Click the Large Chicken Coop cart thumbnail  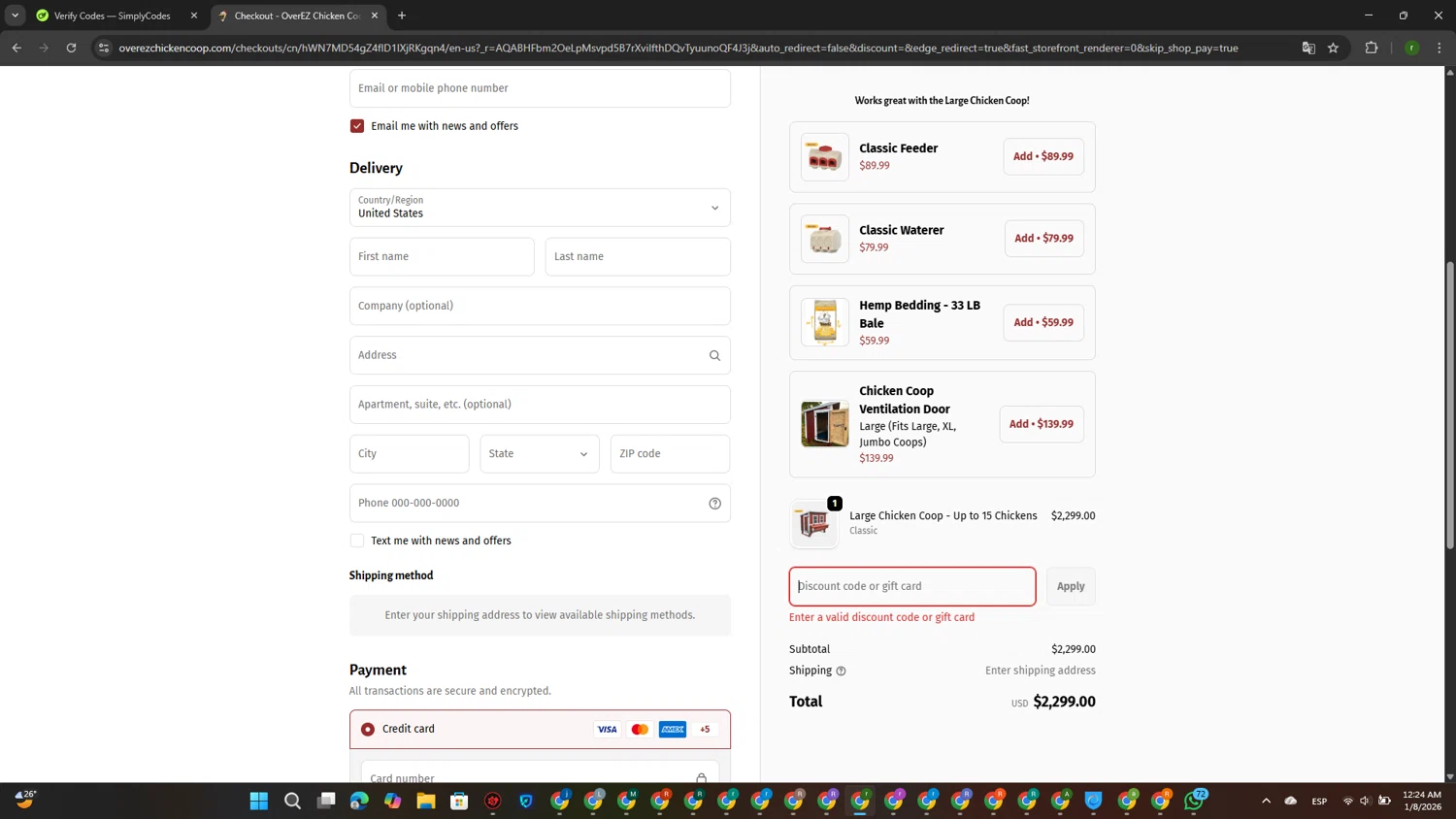pyautogui.click(x=813, y=524)
